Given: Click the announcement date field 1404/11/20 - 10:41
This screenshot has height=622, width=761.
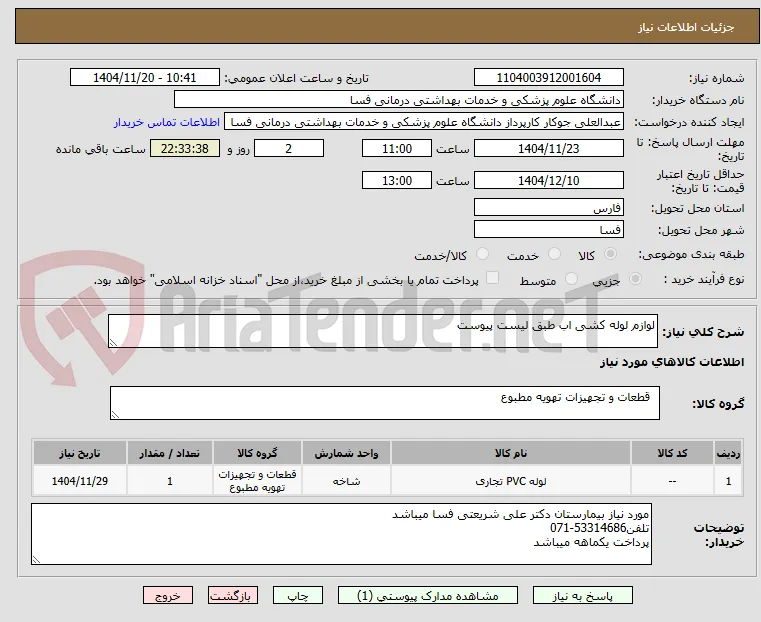Looking at the screenshot, I should [x=145, y=78].
